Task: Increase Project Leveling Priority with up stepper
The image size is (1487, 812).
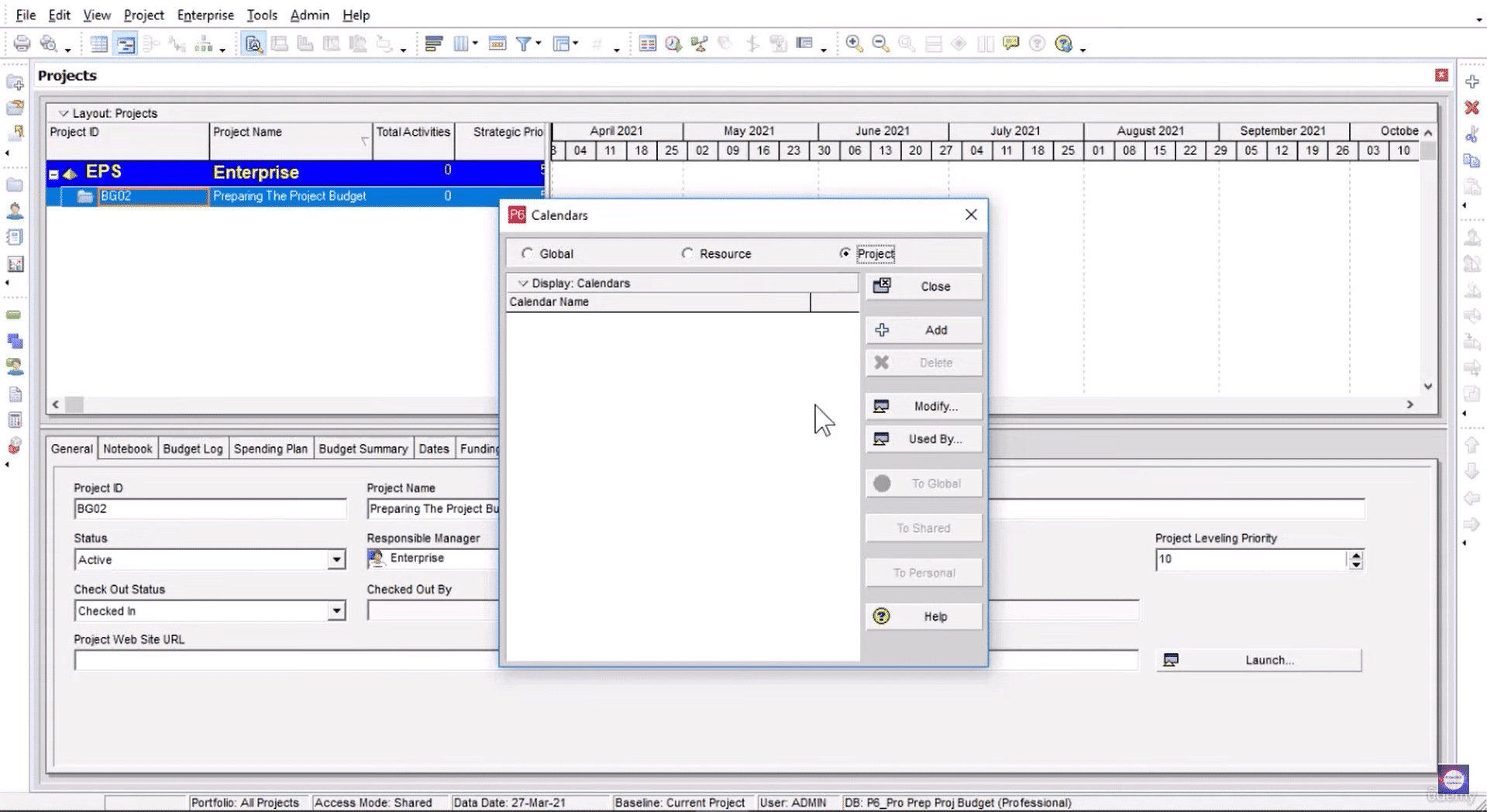Action: tap(1356, 555)
